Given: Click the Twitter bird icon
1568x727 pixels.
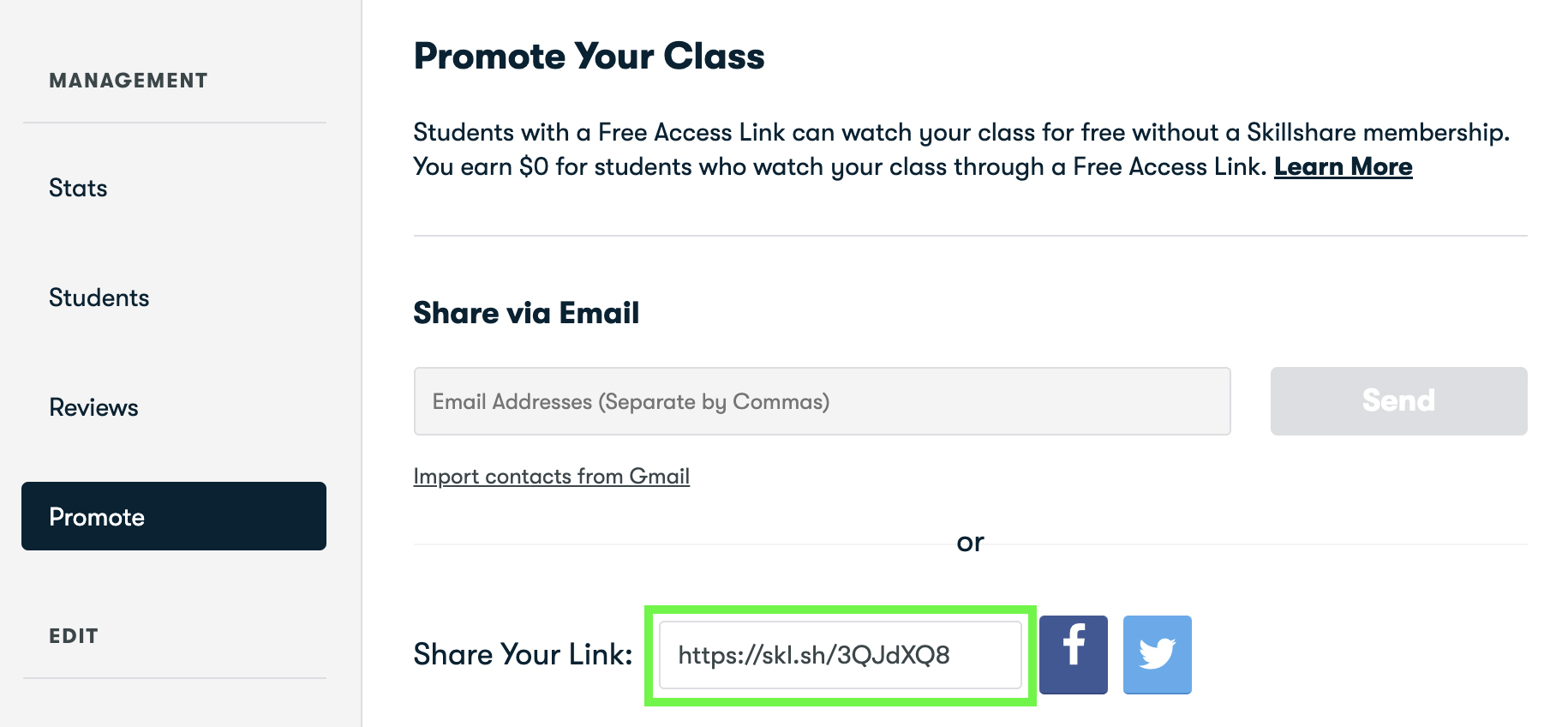Looking at the screenshot, I should point(1157,654).
